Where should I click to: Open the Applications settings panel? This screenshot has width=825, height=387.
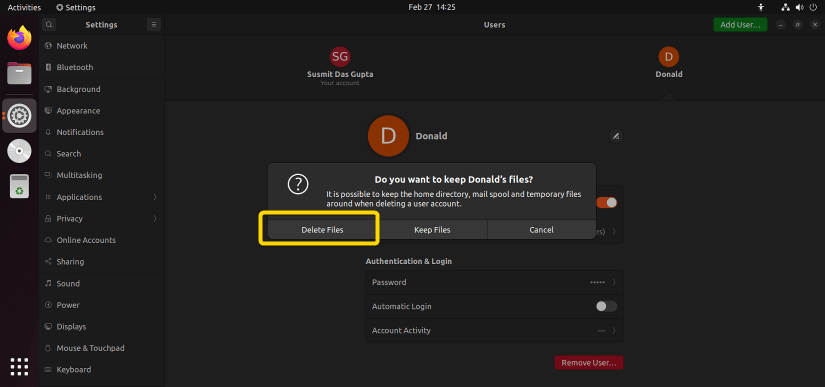(102, 197)
